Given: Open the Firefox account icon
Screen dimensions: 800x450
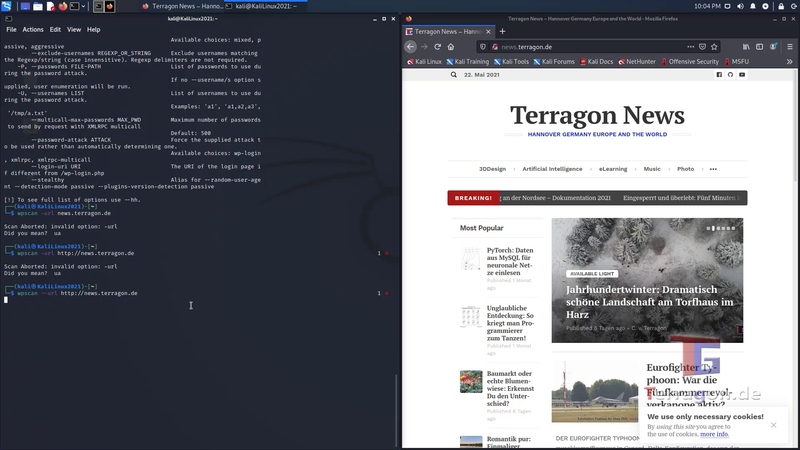Looking at the screenshot, I should click(773, 46).
